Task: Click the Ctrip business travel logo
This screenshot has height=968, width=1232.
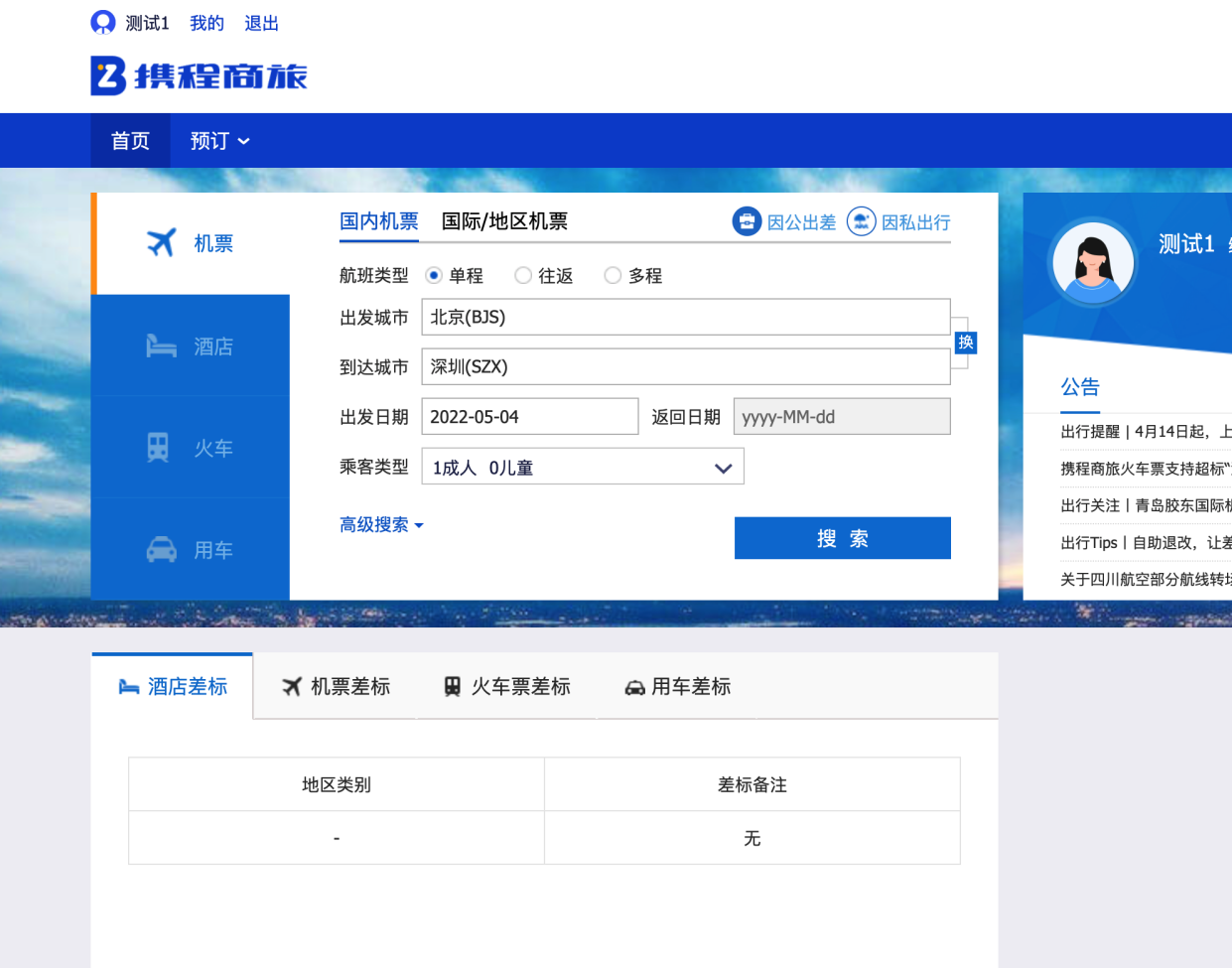Action: tap(199, 76)
